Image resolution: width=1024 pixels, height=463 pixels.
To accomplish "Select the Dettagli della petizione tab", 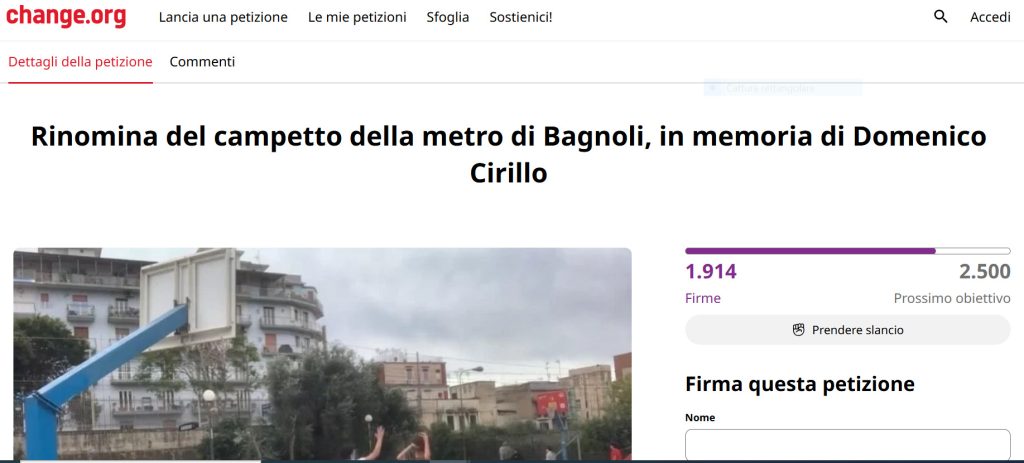I will [x=80, y=62].
